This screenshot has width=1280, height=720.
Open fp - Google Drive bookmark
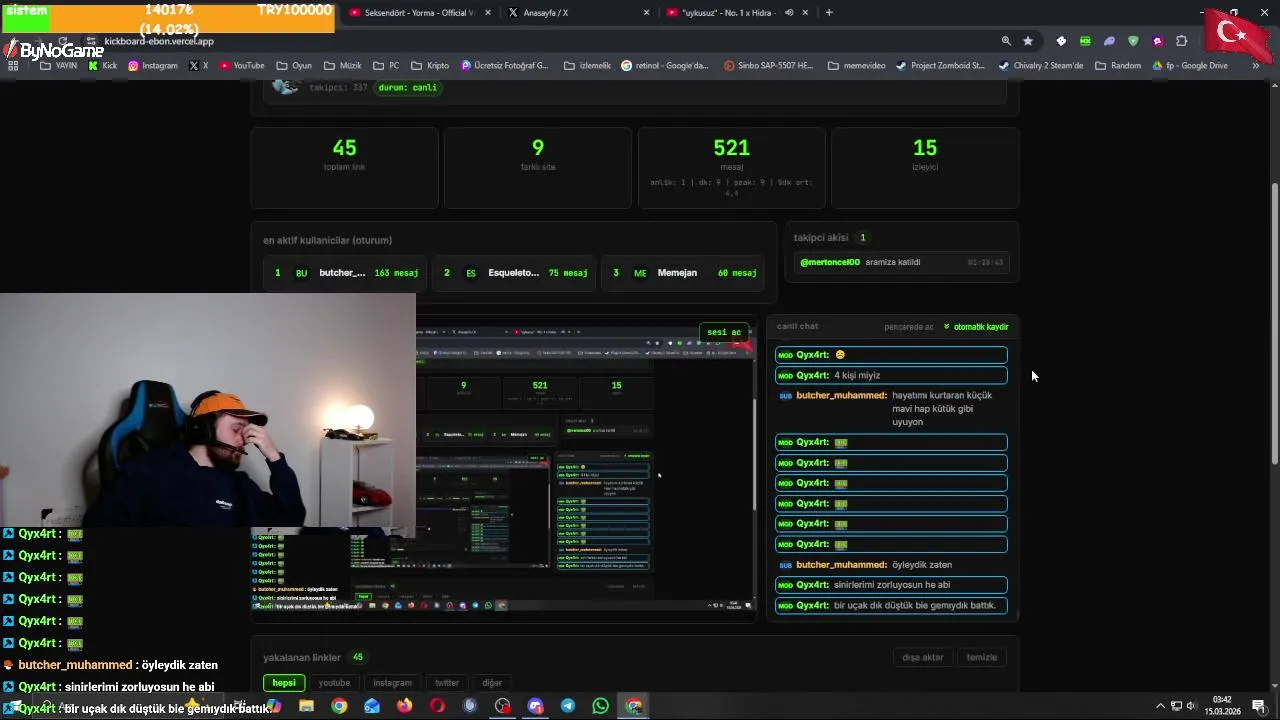[1189, 65]
